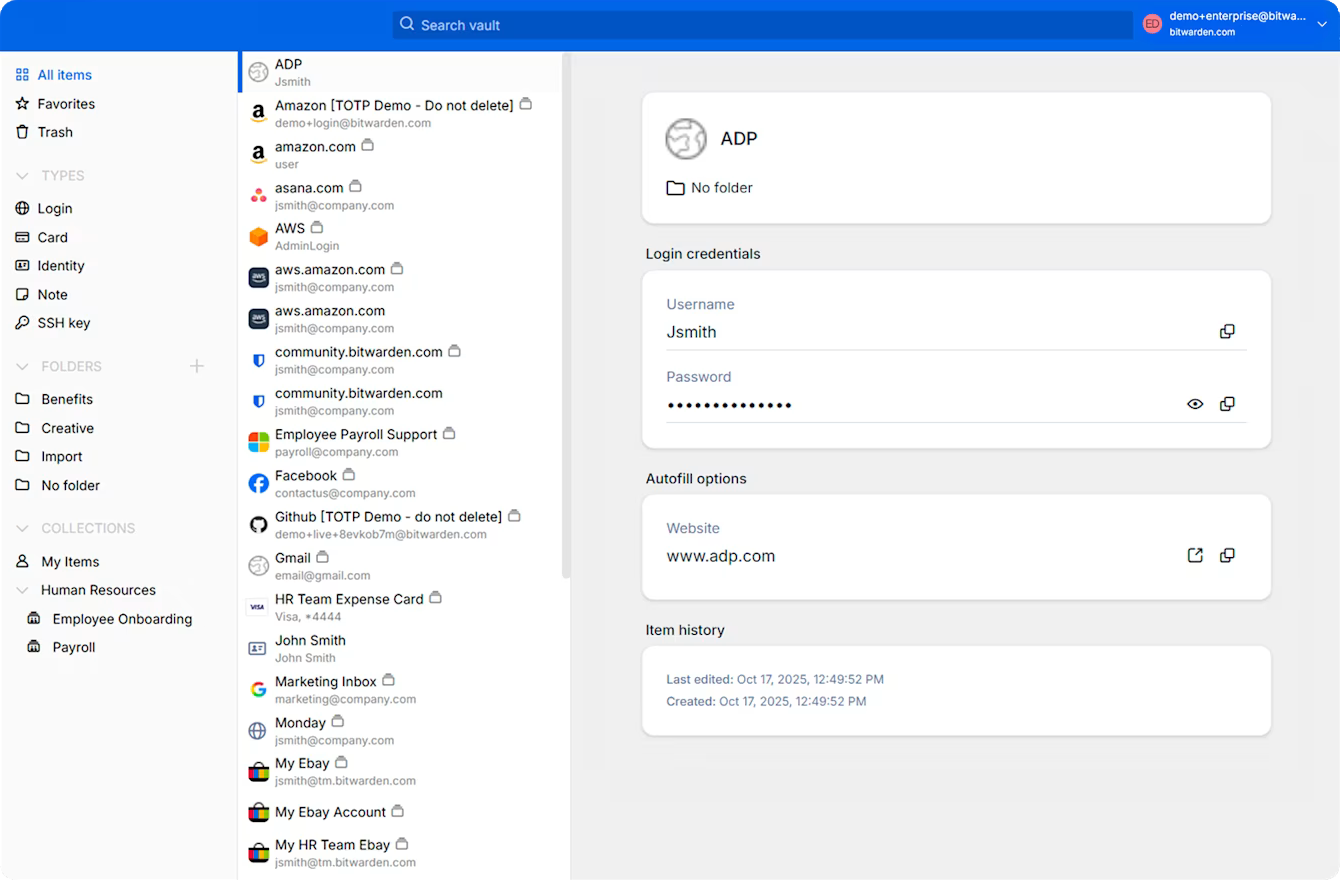This screenshot has width=1340, height=880.
Task: Click the Visa card icon
Action: coord(258,607)
